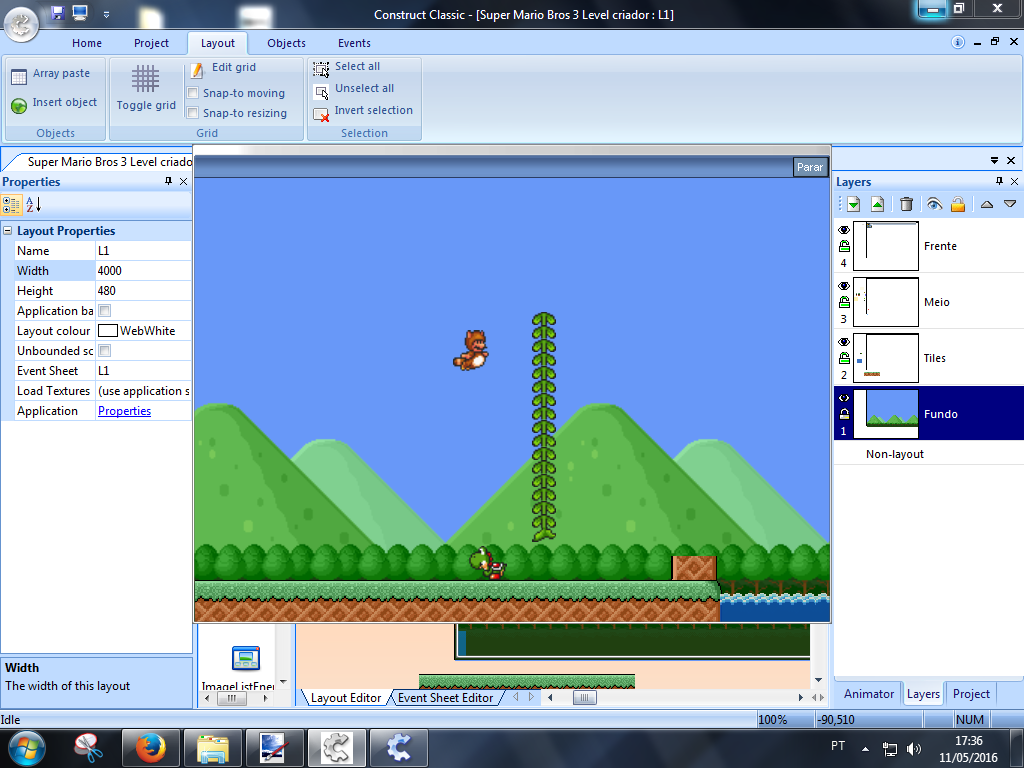Click the save icon in quick access toolbar

pyautogui.click(x=57, y=13)
